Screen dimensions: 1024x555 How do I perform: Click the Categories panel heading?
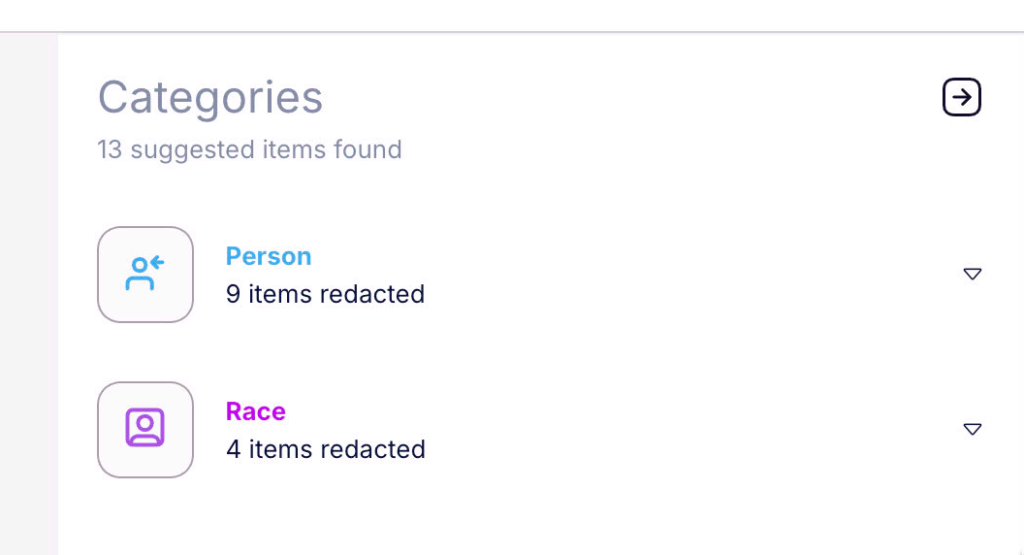[x=210, y=97]
